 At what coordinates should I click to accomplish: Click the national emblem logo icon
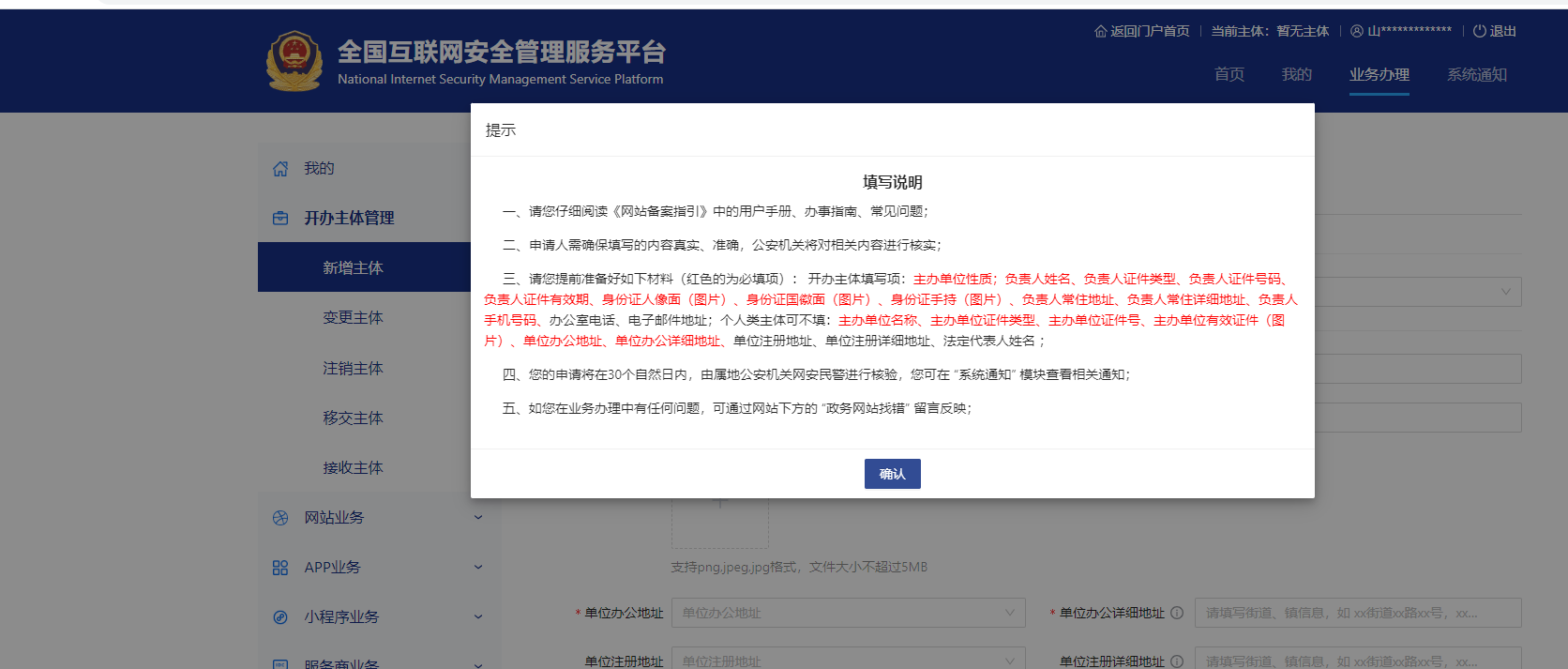point(294,61)
